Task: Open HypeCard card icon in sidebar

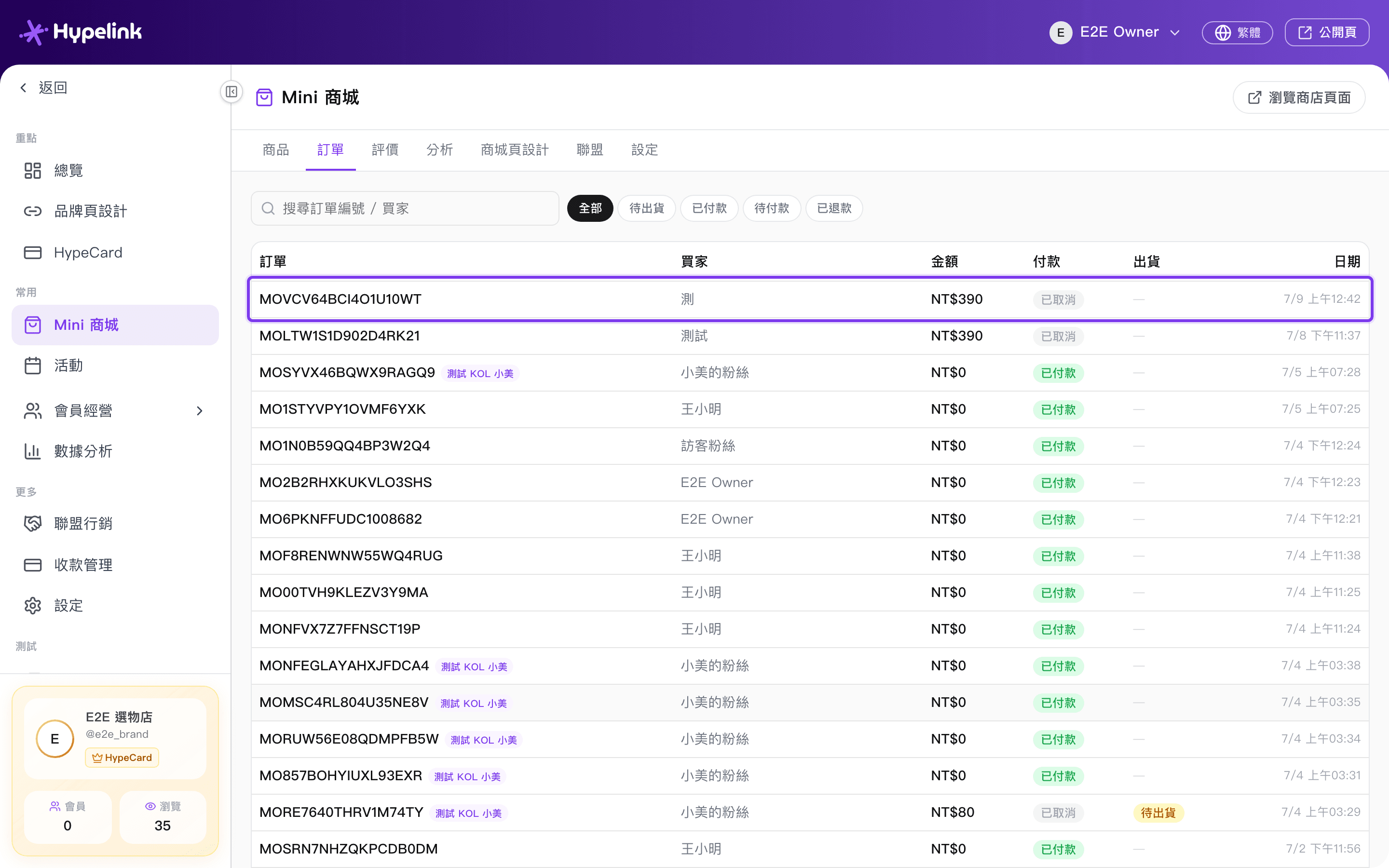Action: click(x=33, y=253)
